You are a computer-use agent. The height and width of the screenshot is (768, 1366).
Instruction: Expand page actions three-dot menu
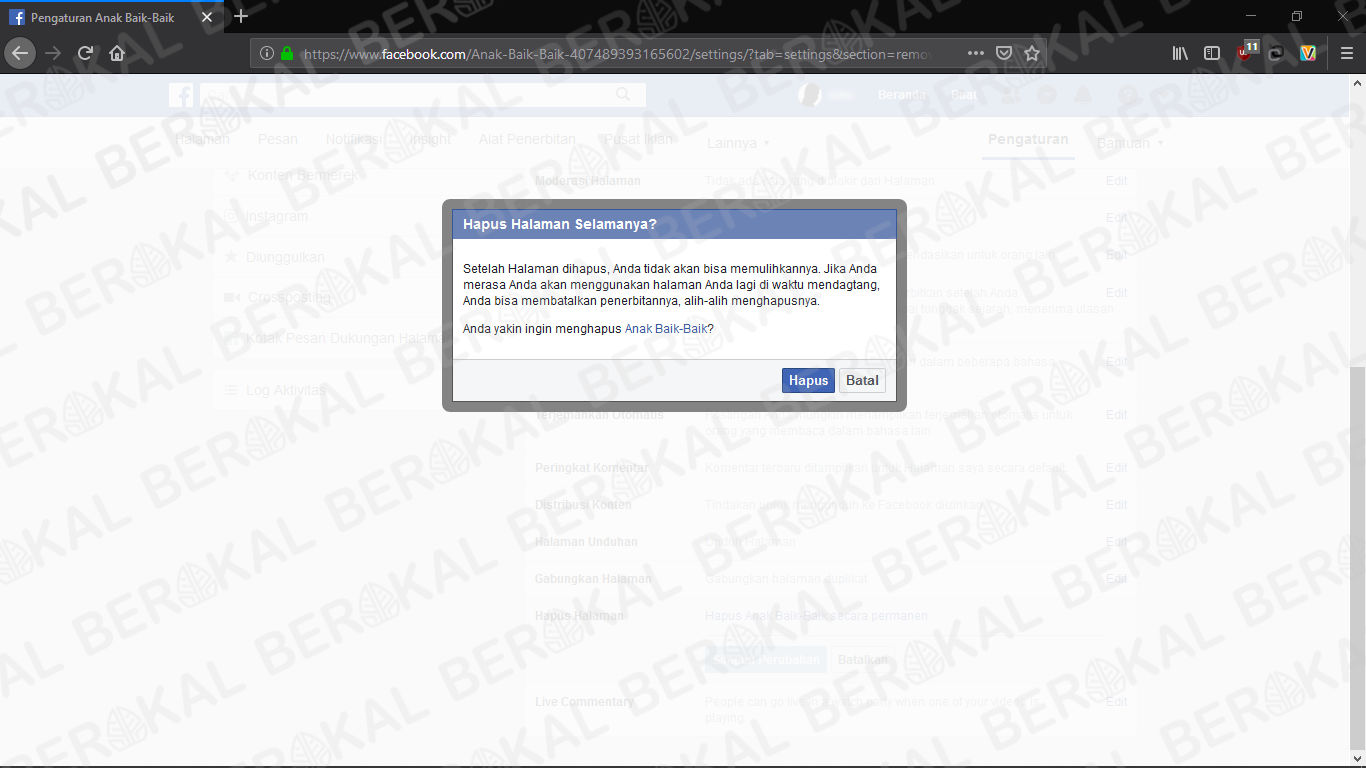[976, 53]
